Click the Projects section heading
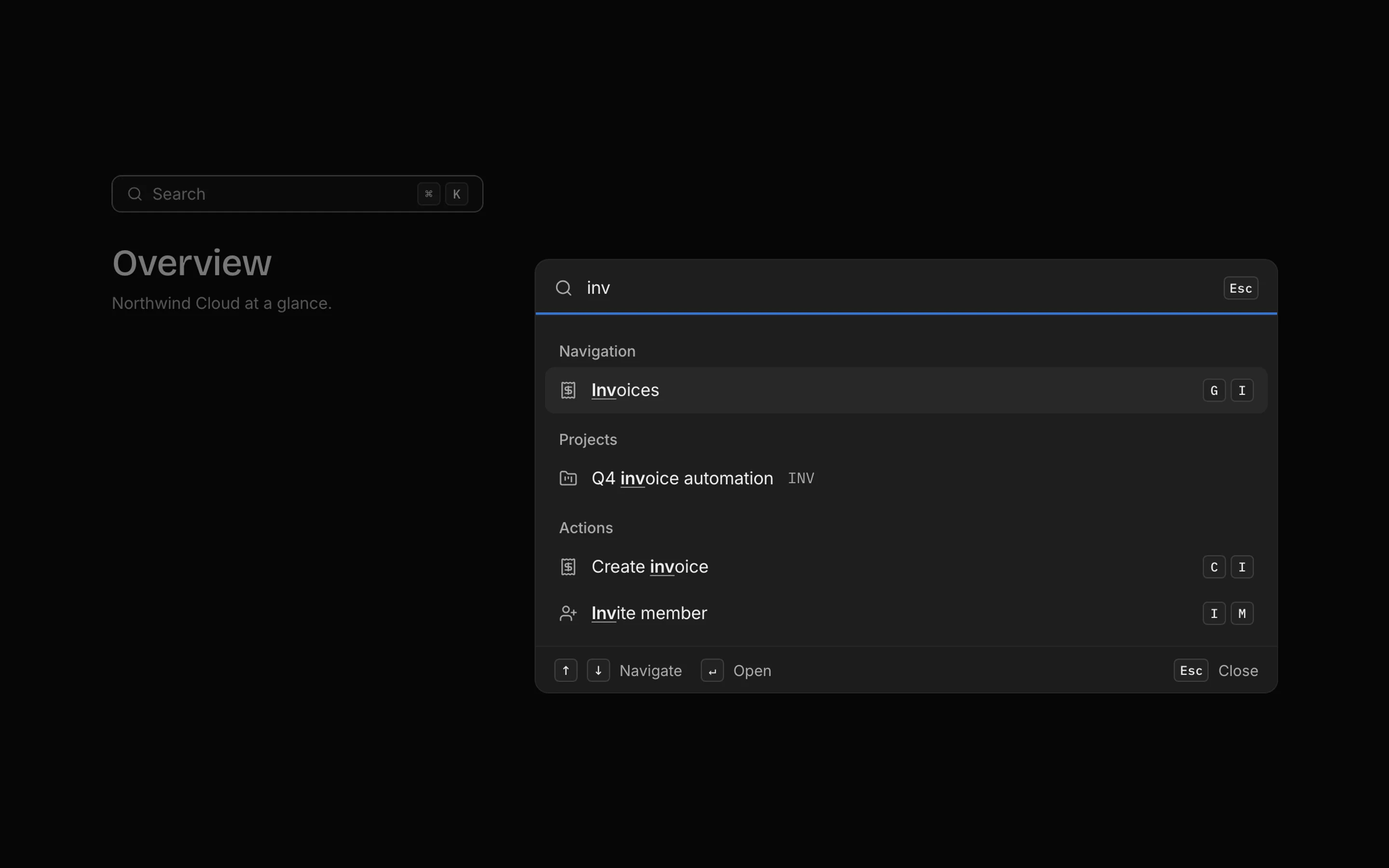The width and height of the screenshot is (1389, 868). point(588,440)
